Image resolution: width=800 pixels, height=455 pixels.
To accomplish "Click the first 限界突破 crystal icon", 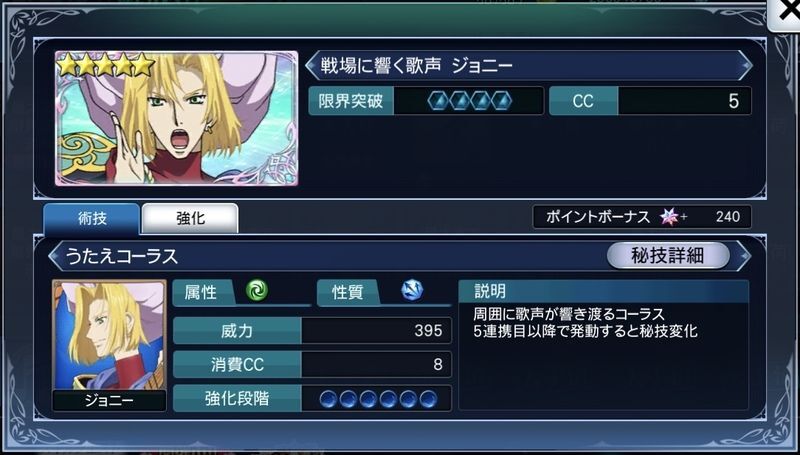I will pyautogui.click(x=438, y=101).
